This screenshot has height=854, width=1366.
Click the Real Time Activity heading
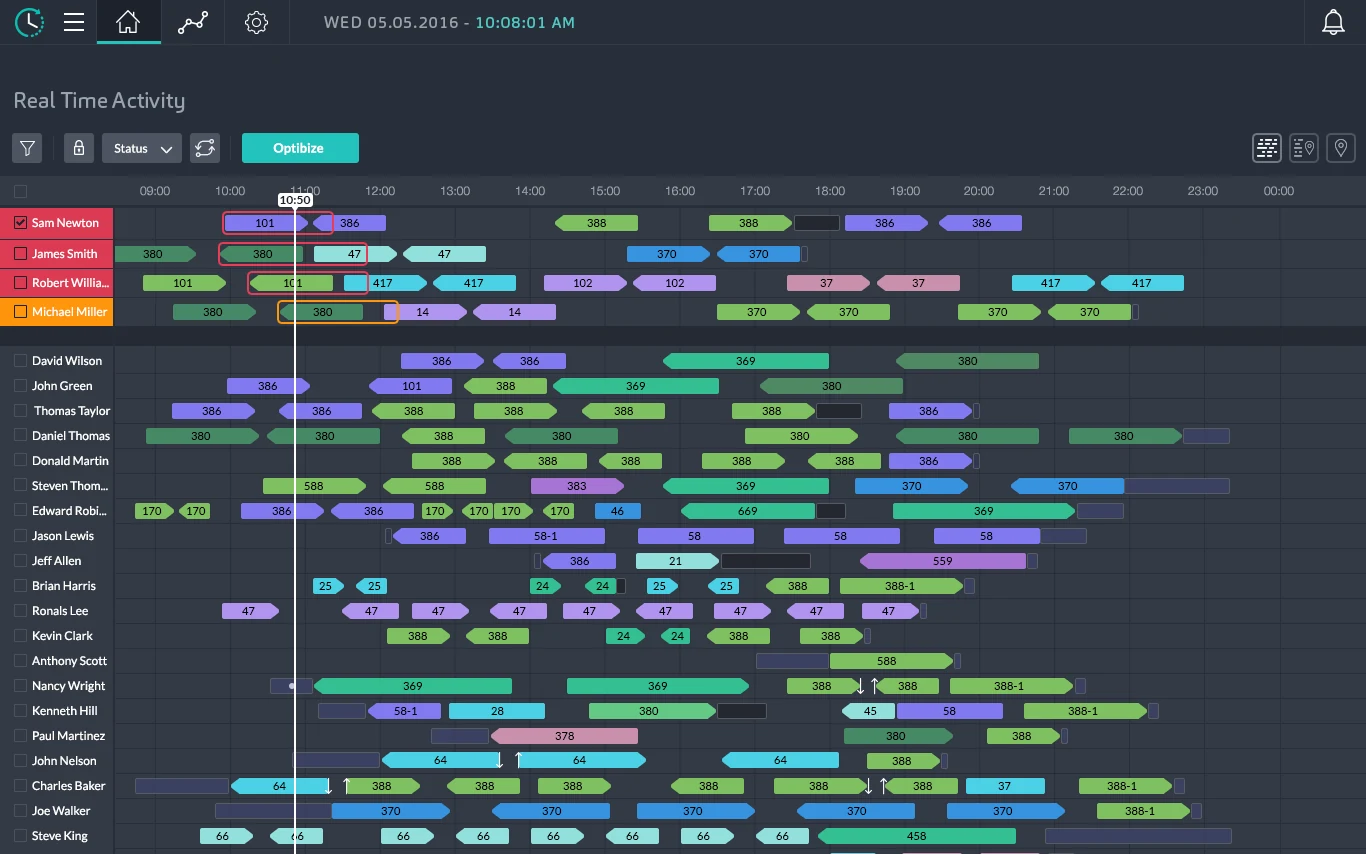[x=99, y=101]
